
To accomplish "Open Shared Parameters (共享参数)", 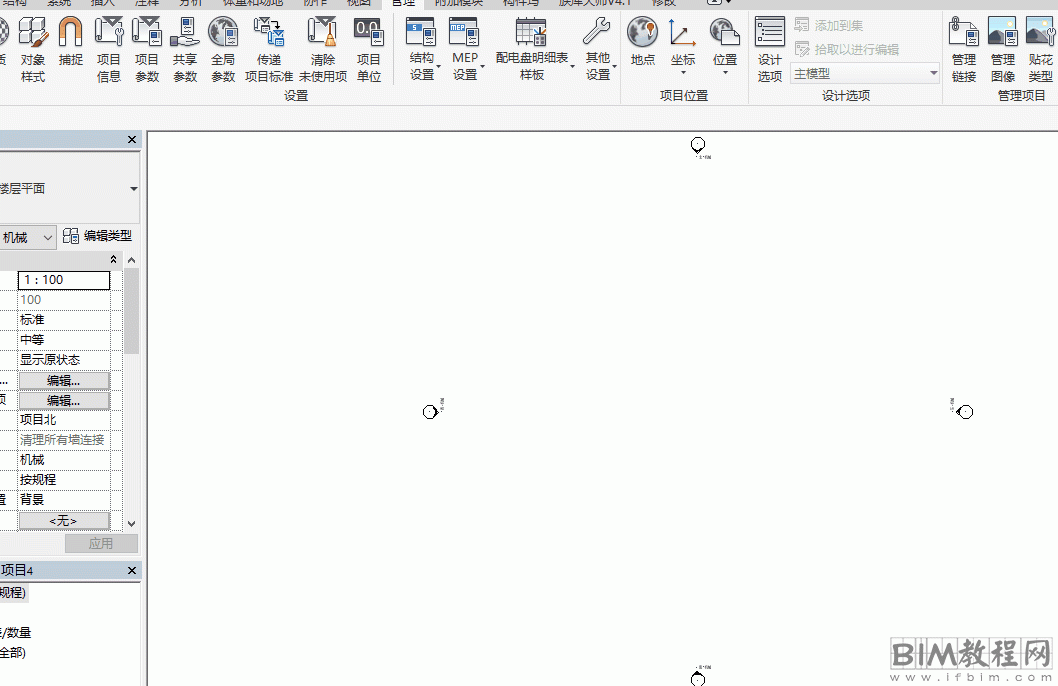I will point(185,50).
